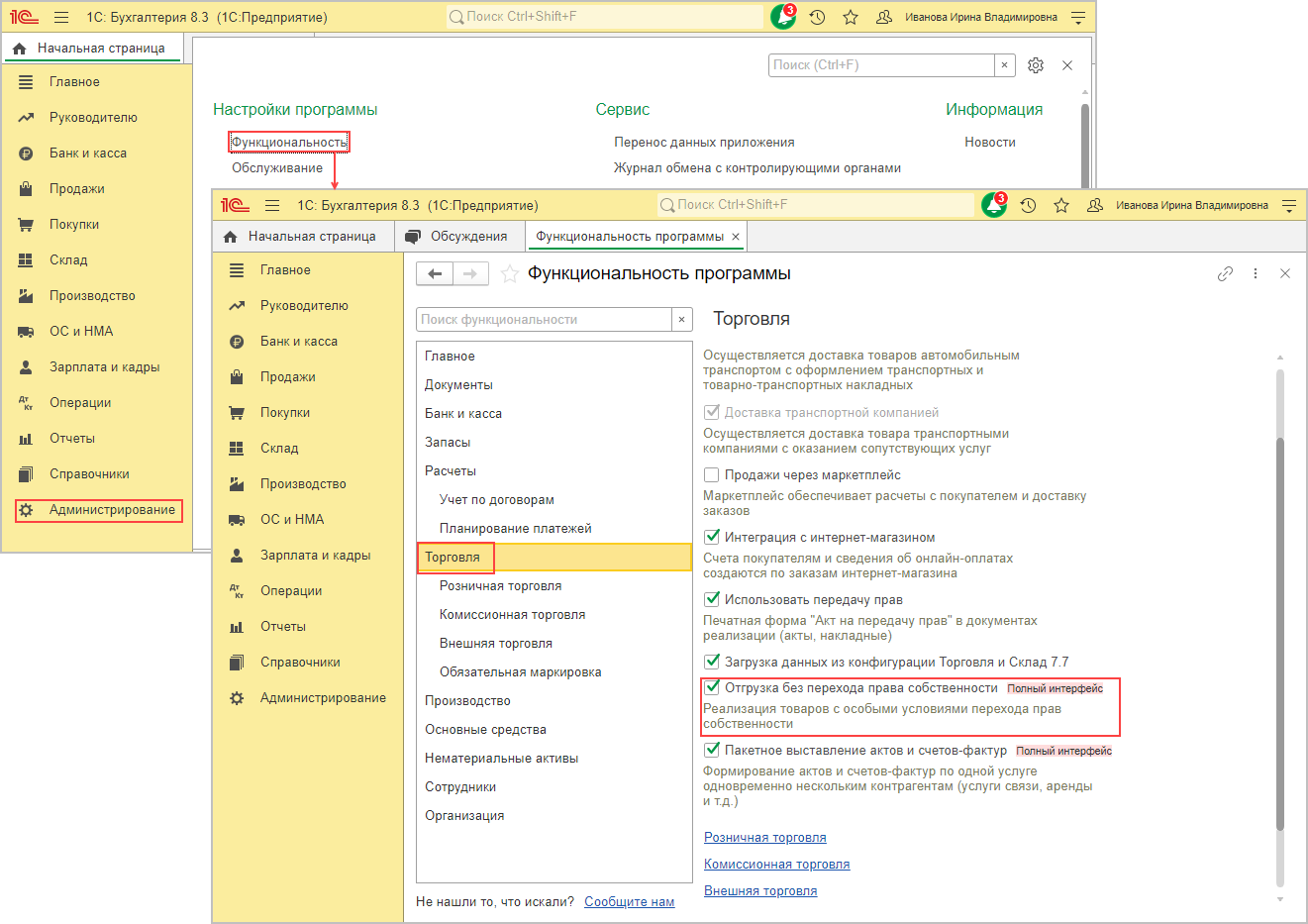Open Банк и касса section in front sidebar
Viewport: 1308px width, 924px height.
(299, 342)
